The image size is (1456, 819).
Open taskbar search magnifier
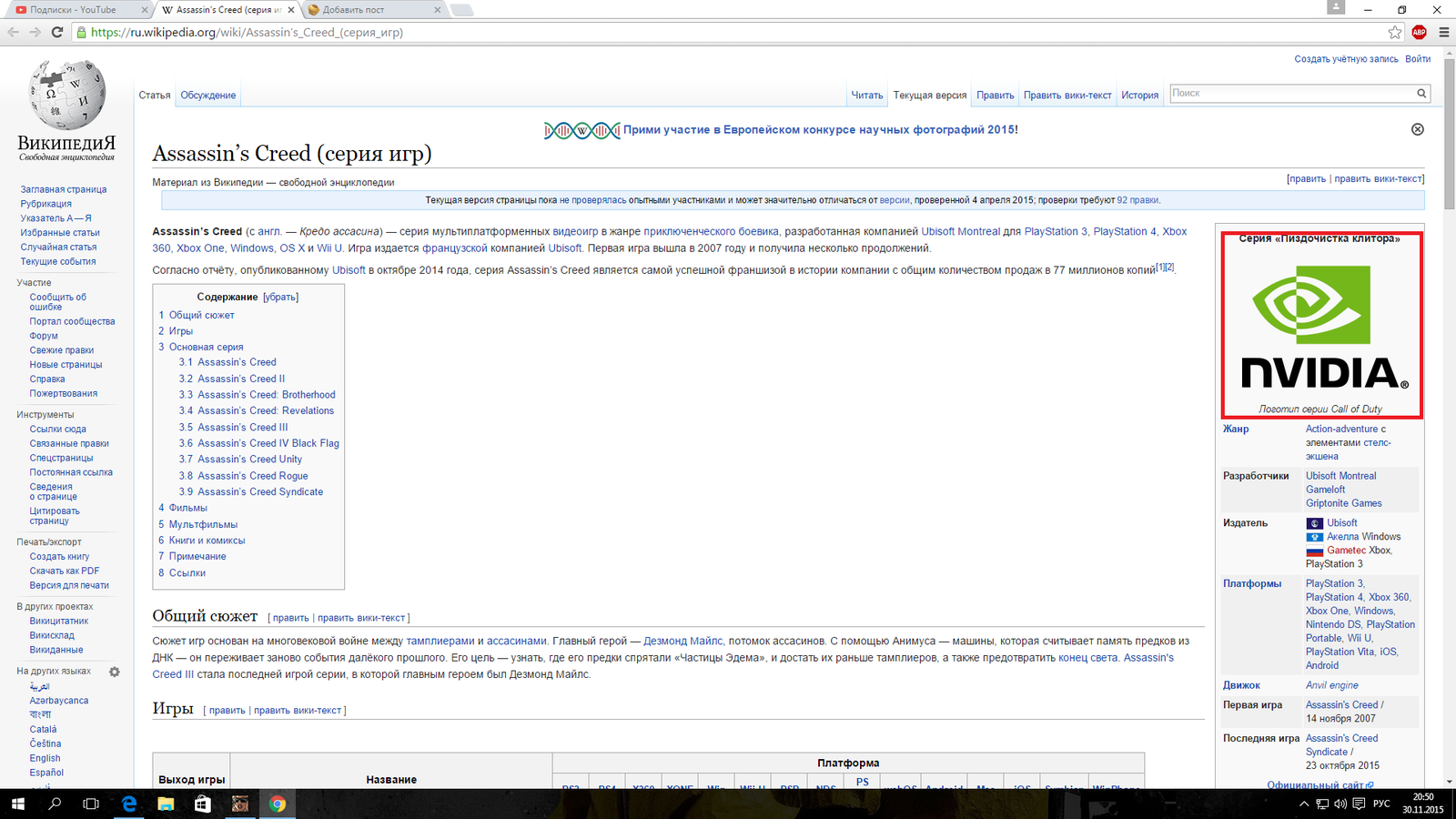(x=55, y=804)
